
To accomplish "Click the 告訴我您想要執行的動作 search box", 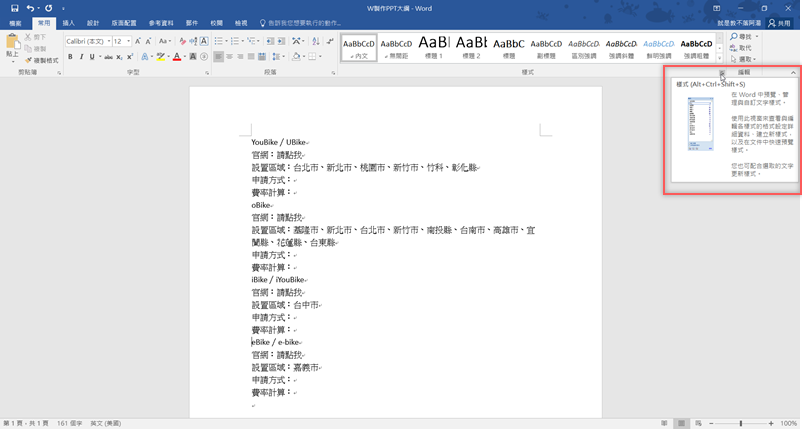I will point(301,23).
